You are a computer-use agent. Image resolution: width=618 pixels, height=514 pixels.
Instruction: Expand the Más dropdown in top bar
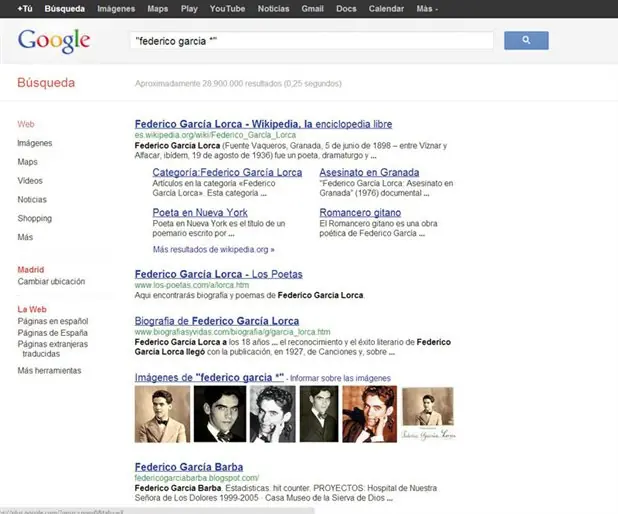[427, 9]
